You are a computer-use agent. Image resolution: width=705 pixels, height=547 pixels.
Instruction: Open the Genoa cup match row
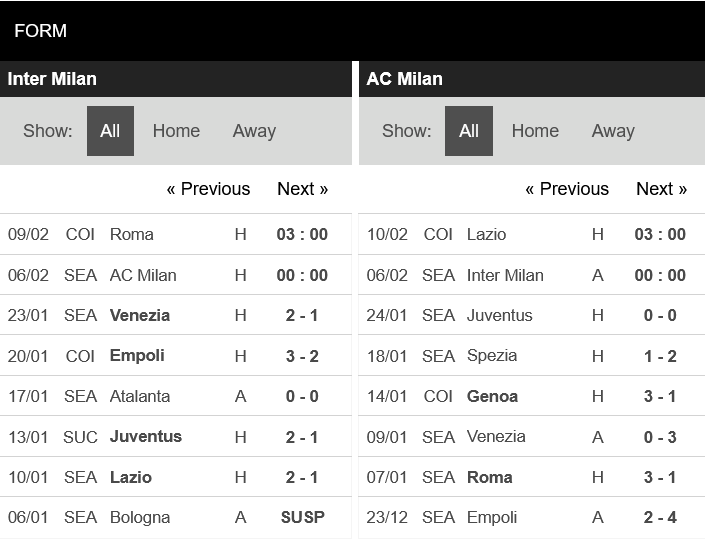coord(532,396)
